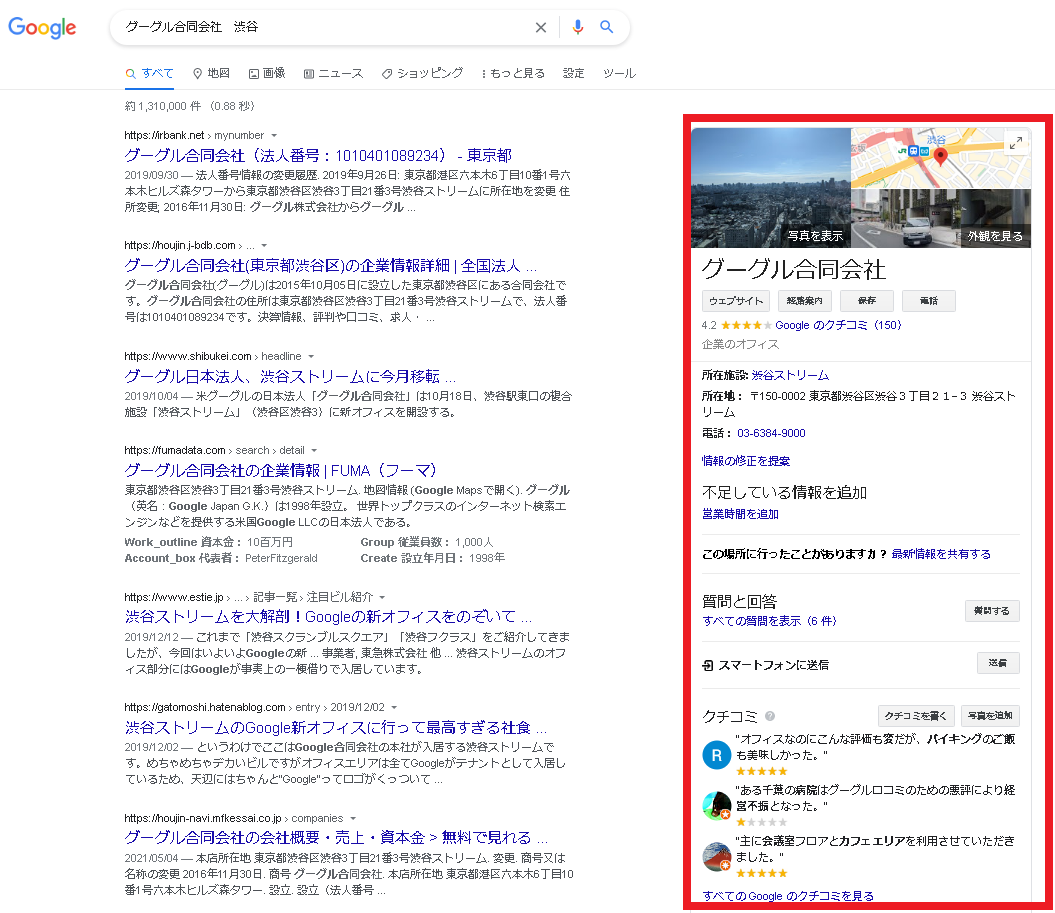This screenshot has height=913, width=1055.
Task: Click 営業時間を追加 link
Action: tap(740, 514)
